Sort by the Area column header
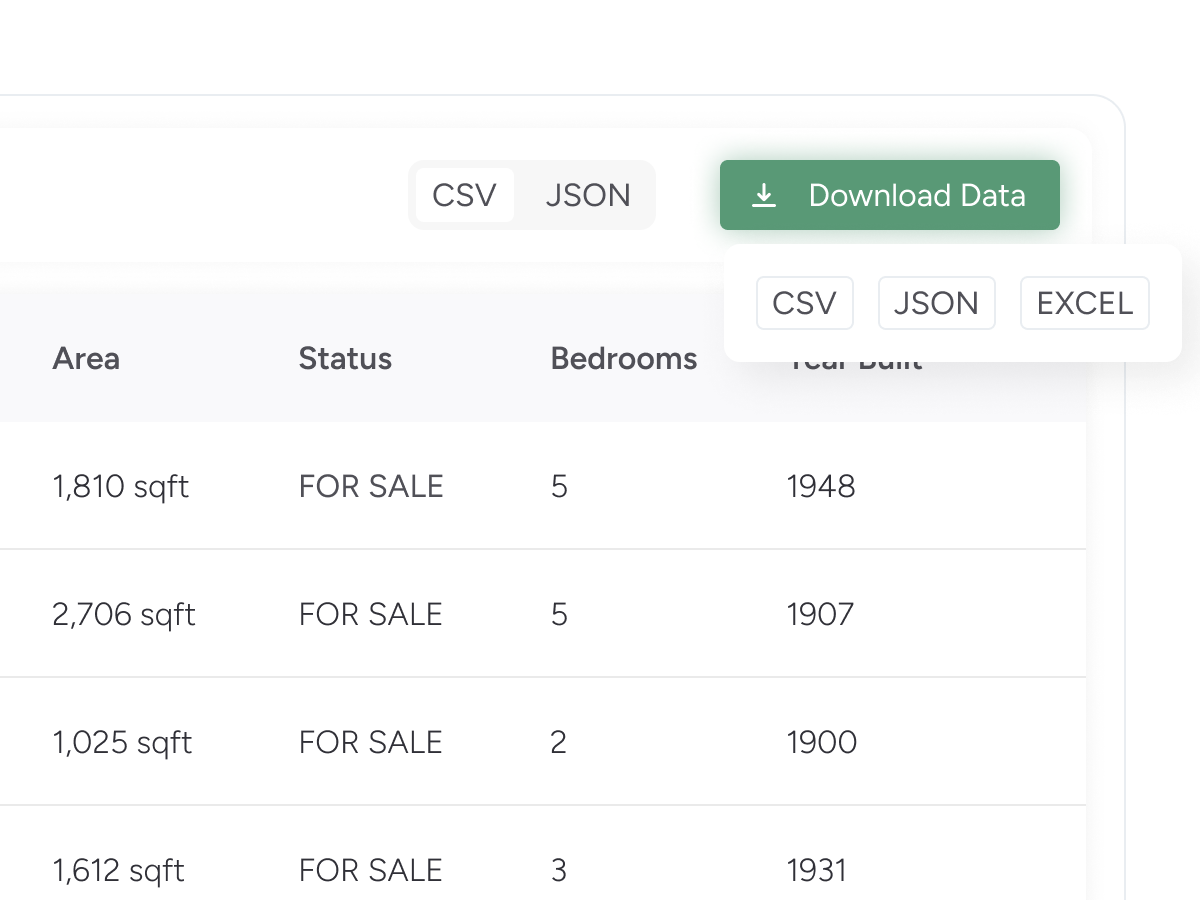The width and height of the screenshot is (1200, 900). (x=86, y=359)
